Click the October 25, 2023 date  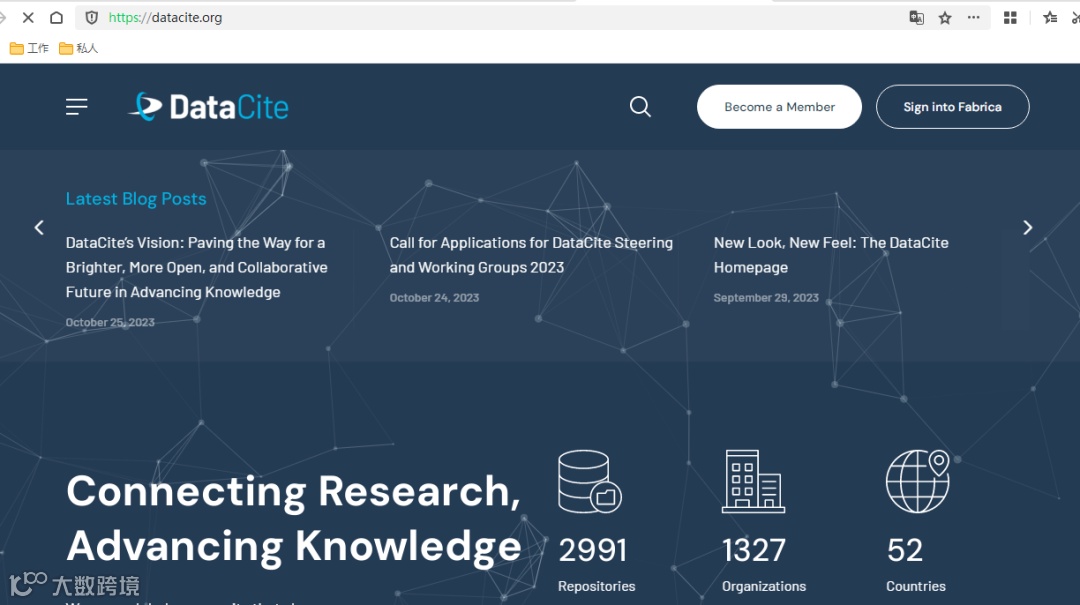[x=110, y=322]
